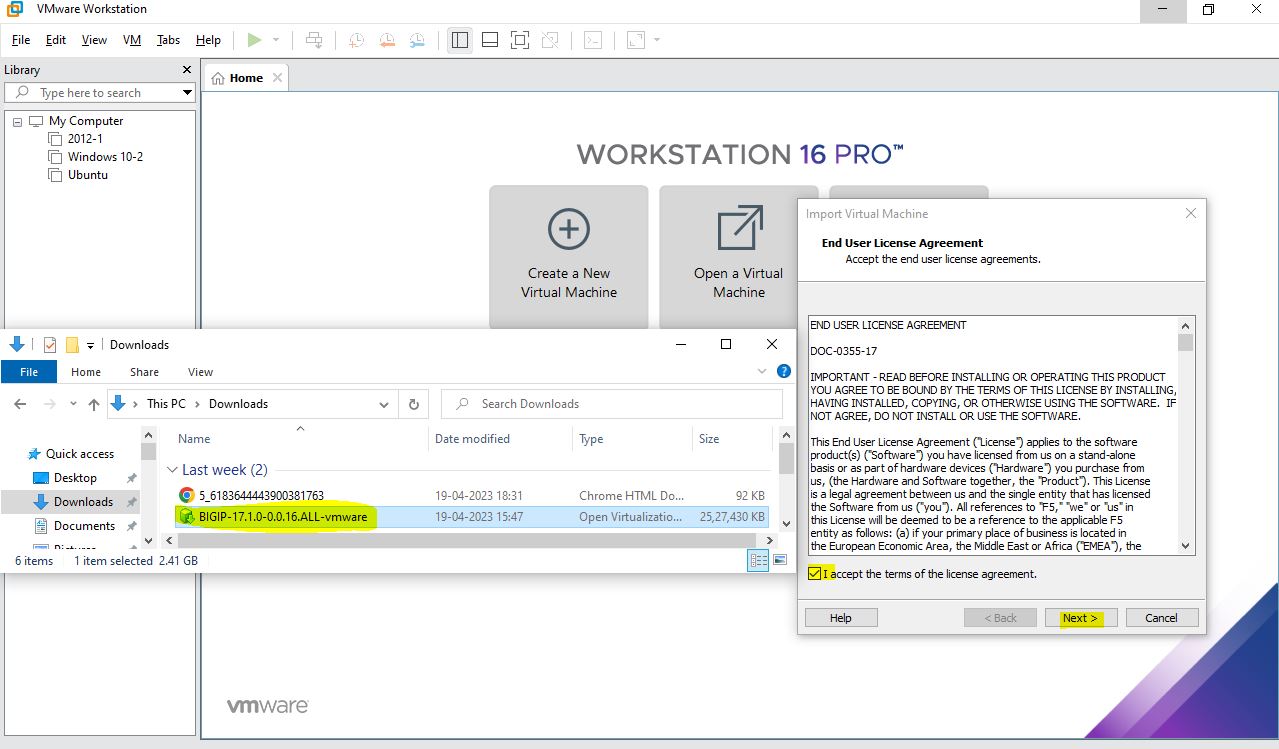Switch to details view in Explorer

click(759, 561)
